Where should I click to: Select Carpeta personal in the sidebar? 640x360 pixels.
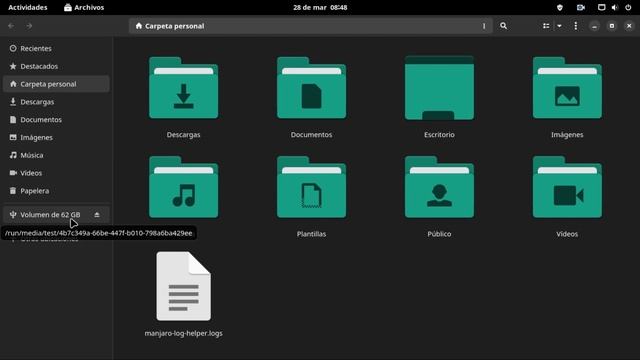56,84
